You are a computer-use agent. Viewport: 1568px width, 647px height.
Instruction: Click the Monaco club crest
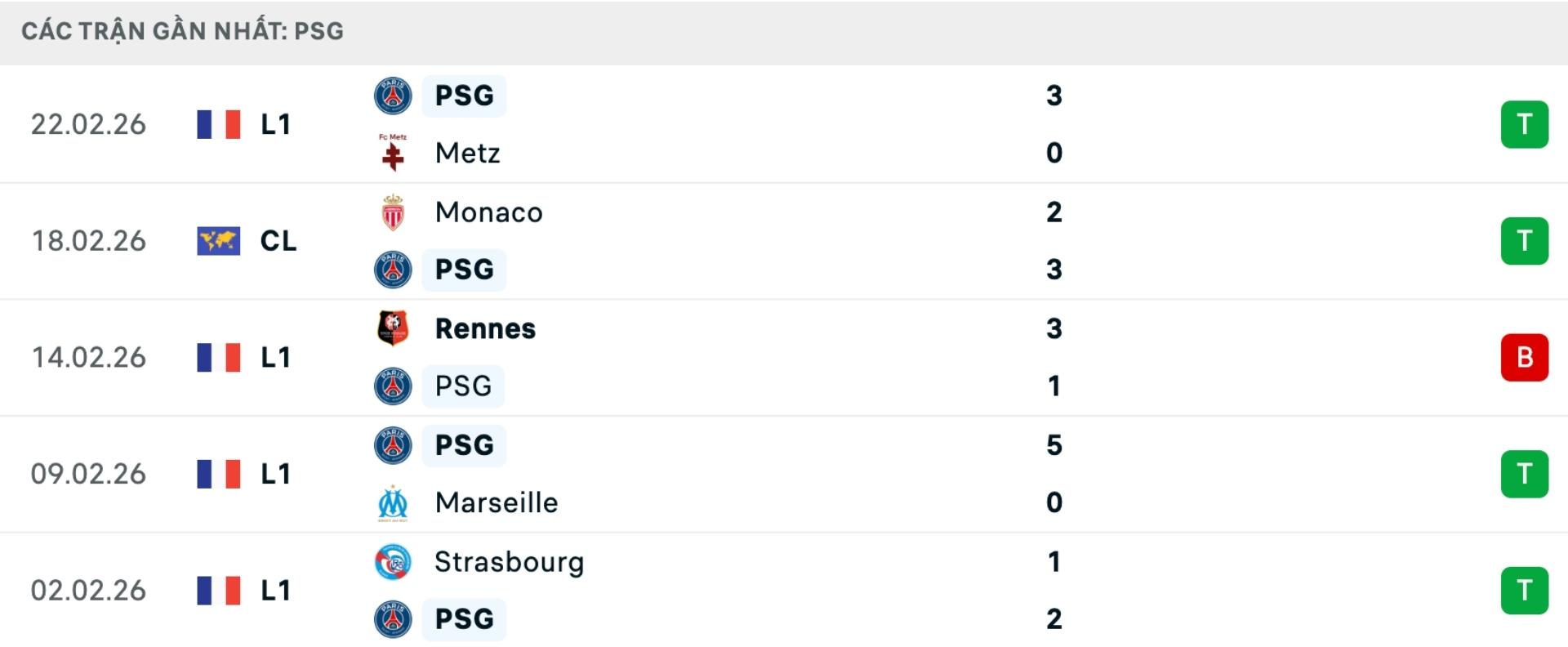pos(393,212)
